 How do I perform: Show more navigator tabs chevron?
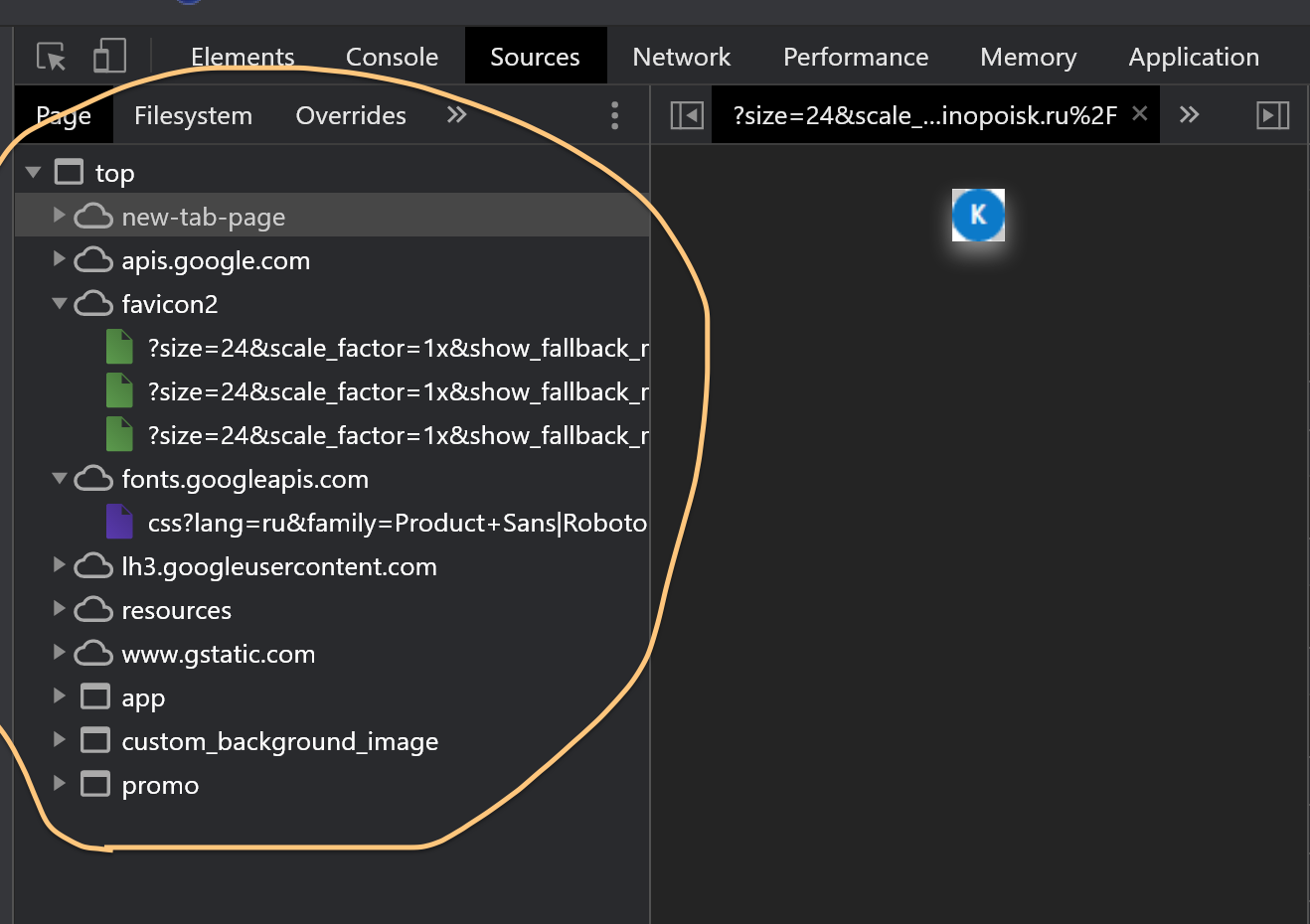(x=456, y=114)
